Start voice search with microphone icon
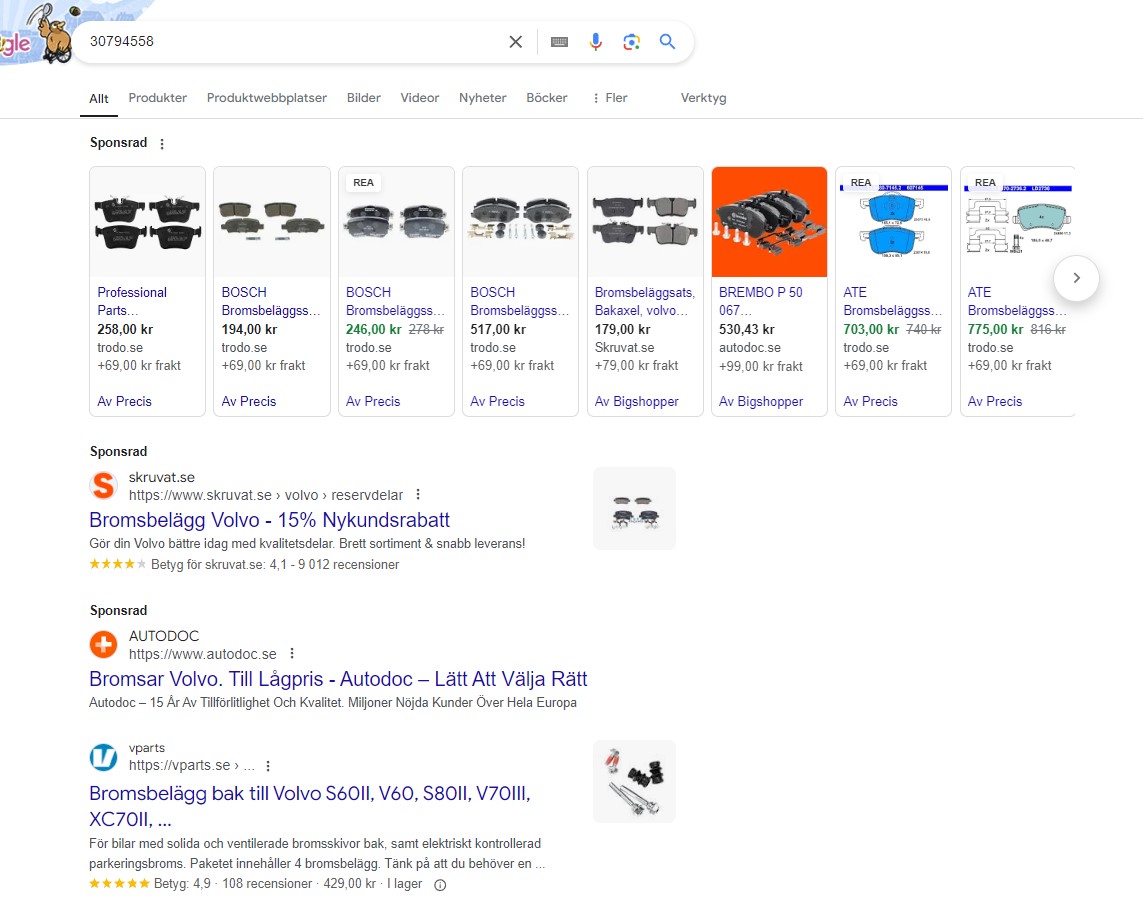The height and width of the screenshot is (902, 1143). point(596,42)
